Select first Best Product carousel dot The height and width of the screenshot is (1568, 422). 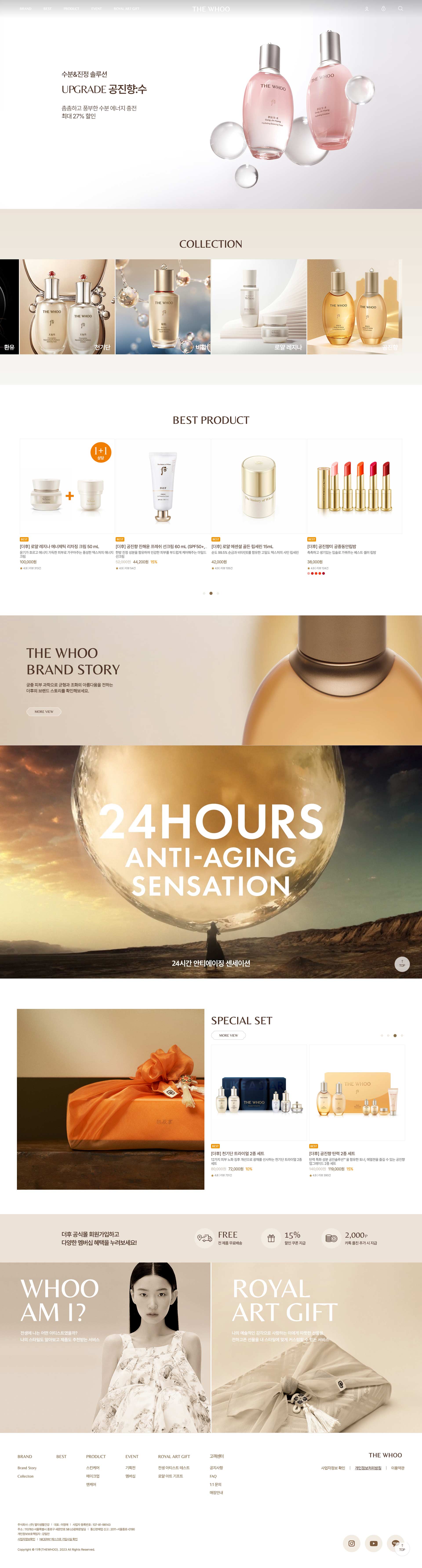(x=204, y=593)
